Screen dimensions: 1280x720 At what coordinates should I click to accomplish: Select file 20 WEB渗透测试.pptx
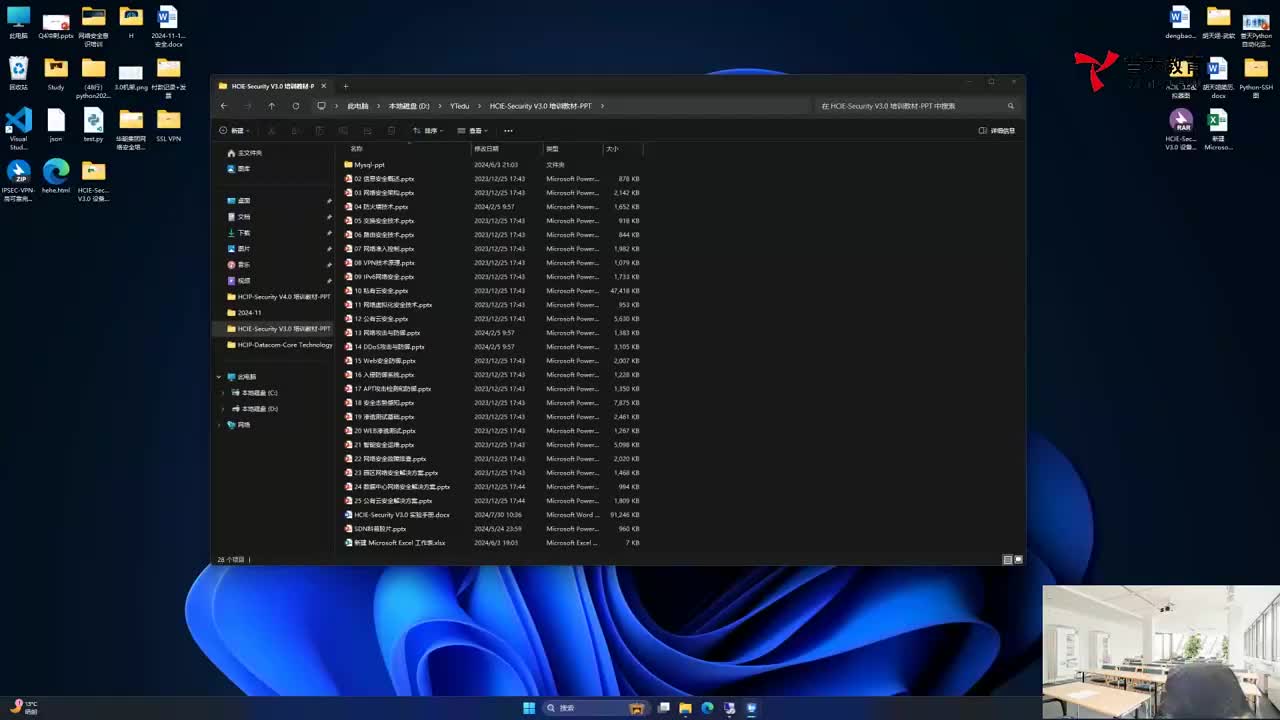click(380, 431)
